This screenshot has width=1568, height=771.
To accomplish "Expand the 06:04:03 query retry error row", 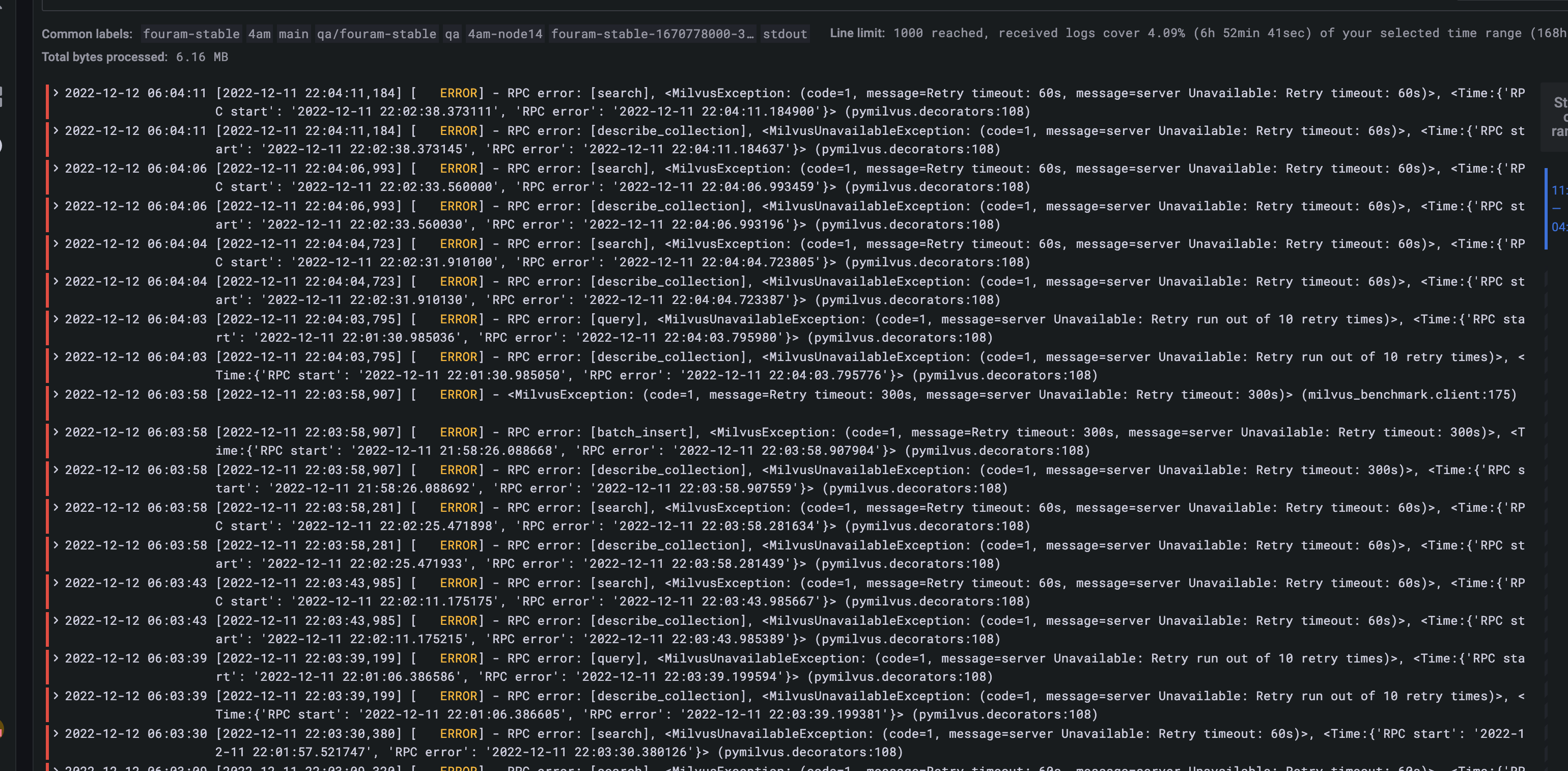I will coord(55,319).
